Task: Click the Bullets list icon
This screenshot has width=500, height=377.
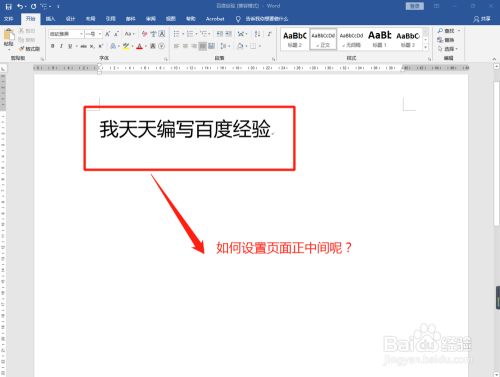Action: tap(177, 34)
